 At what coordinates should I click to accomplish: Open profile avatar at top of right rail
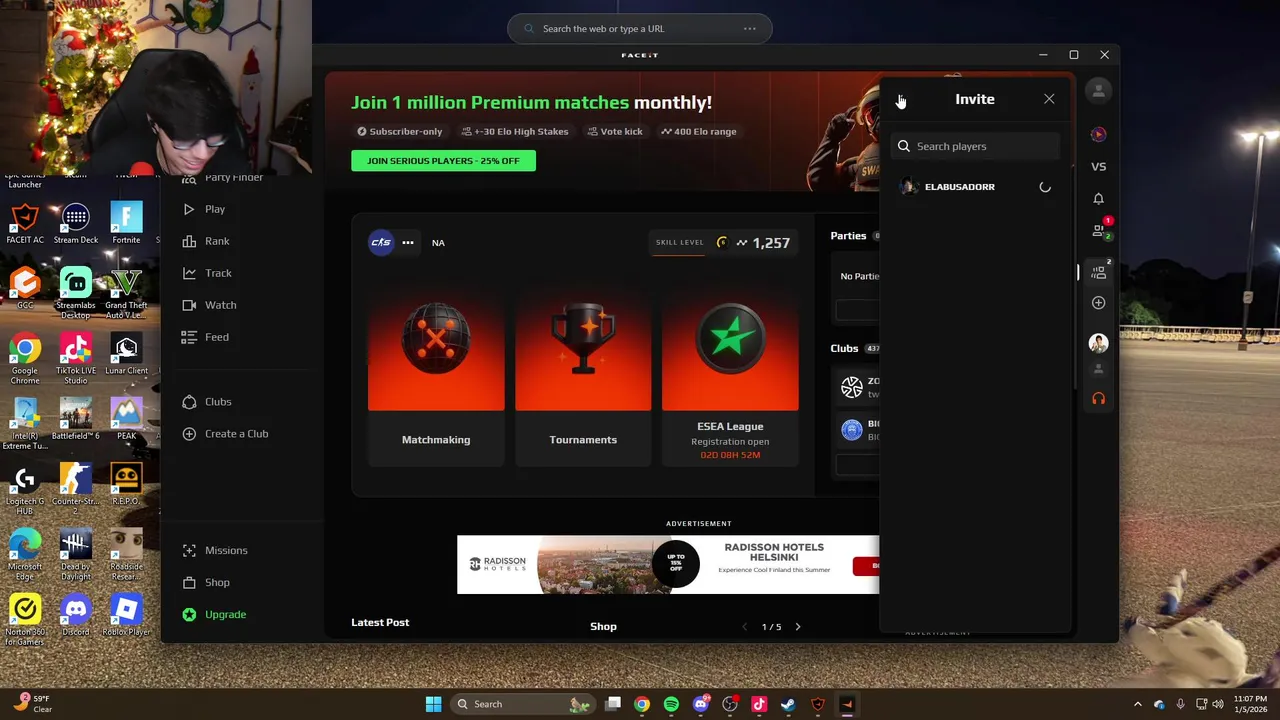point(1098,91)
